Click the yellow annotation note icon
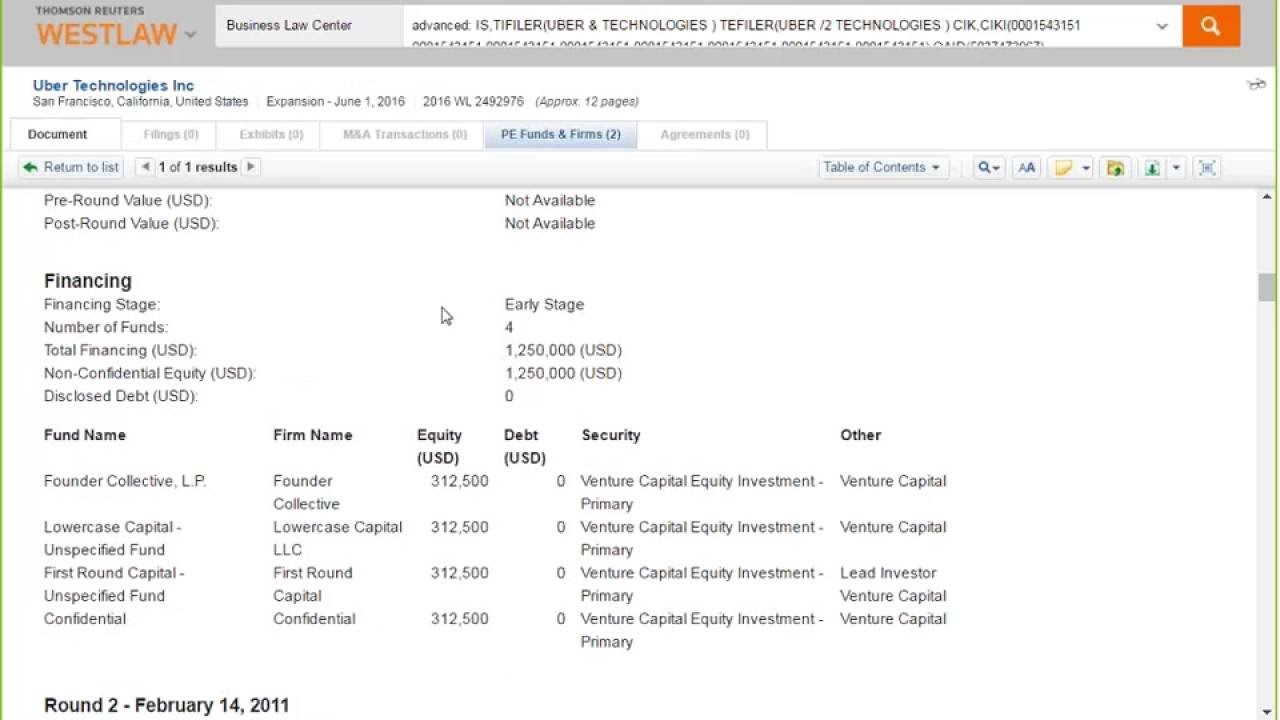The height and width of the screenshot is (720, 1280). [1063, 168]
